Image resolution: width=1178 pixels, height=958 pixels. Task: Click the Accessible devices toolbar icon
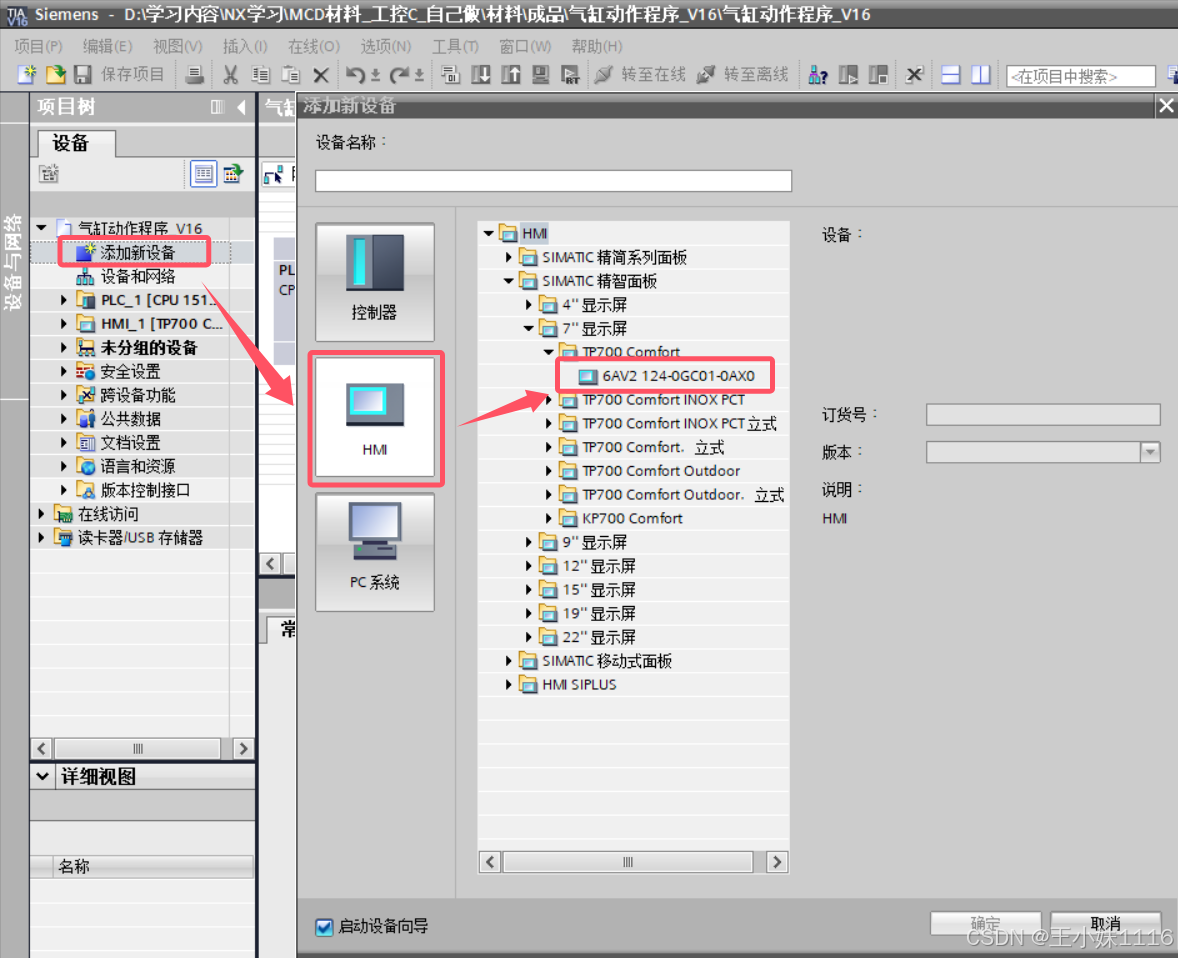(817, 74)
